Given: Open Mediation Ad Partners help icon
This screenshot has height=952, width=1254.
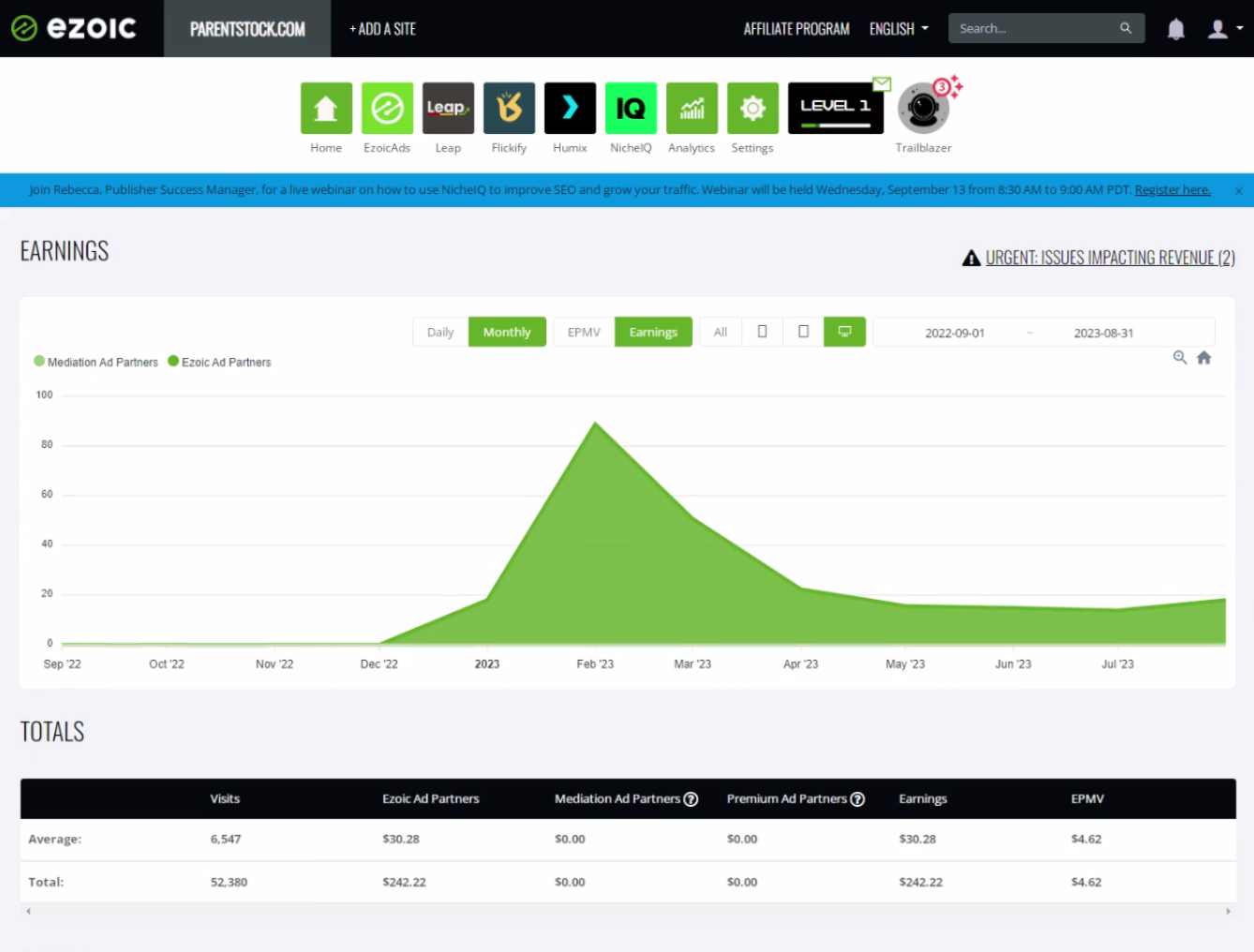Looking at the screenshot, I should (691, 799).
